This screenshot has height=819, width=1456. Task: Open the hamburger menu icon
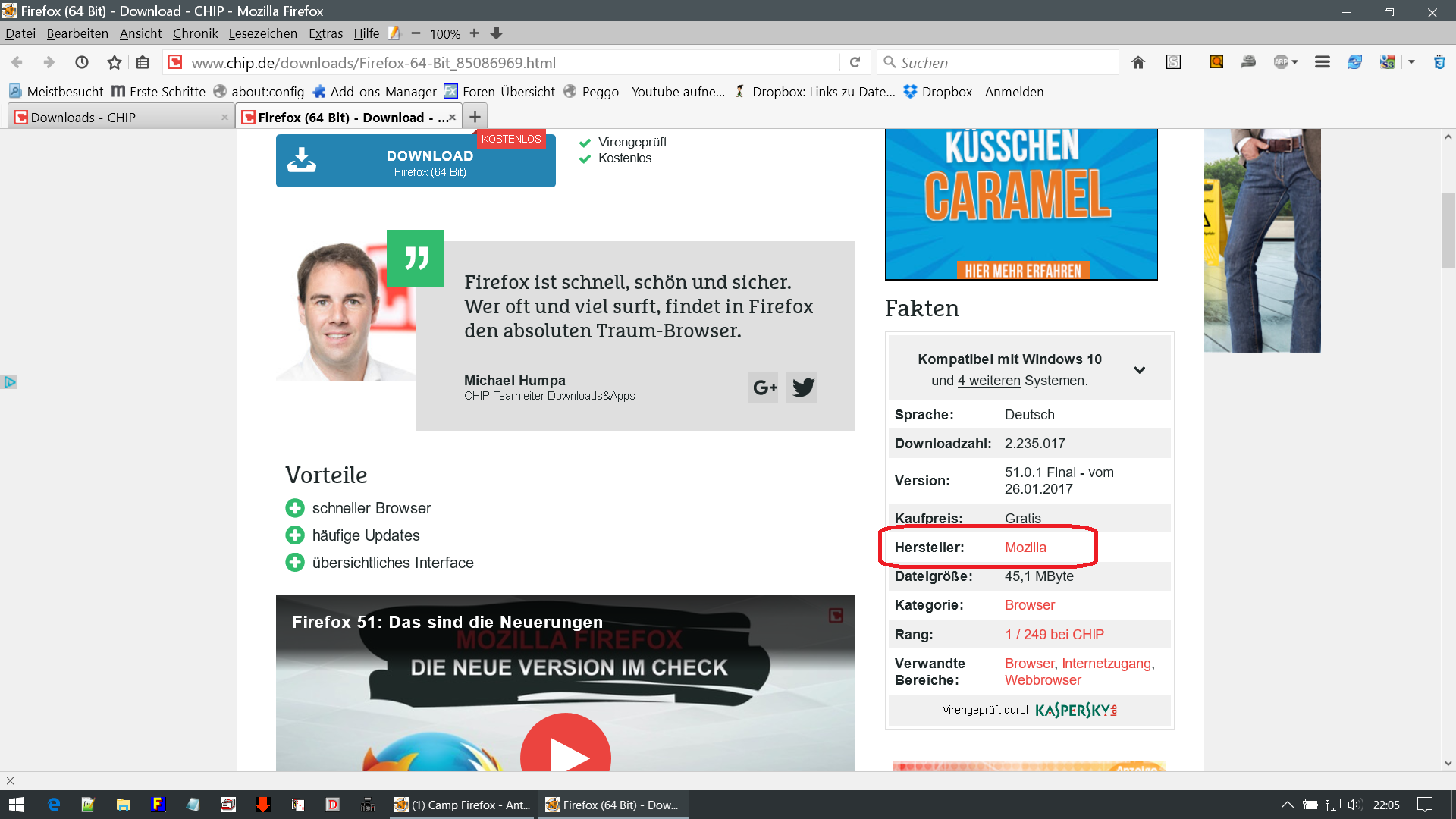coord(1323,63)
